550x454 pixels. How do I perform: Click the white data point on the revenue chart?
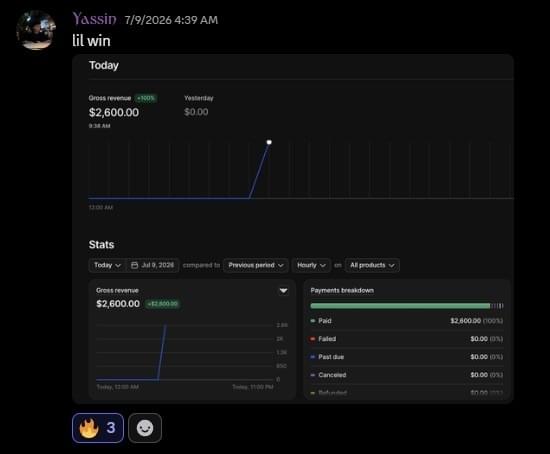tap(269, 142)
